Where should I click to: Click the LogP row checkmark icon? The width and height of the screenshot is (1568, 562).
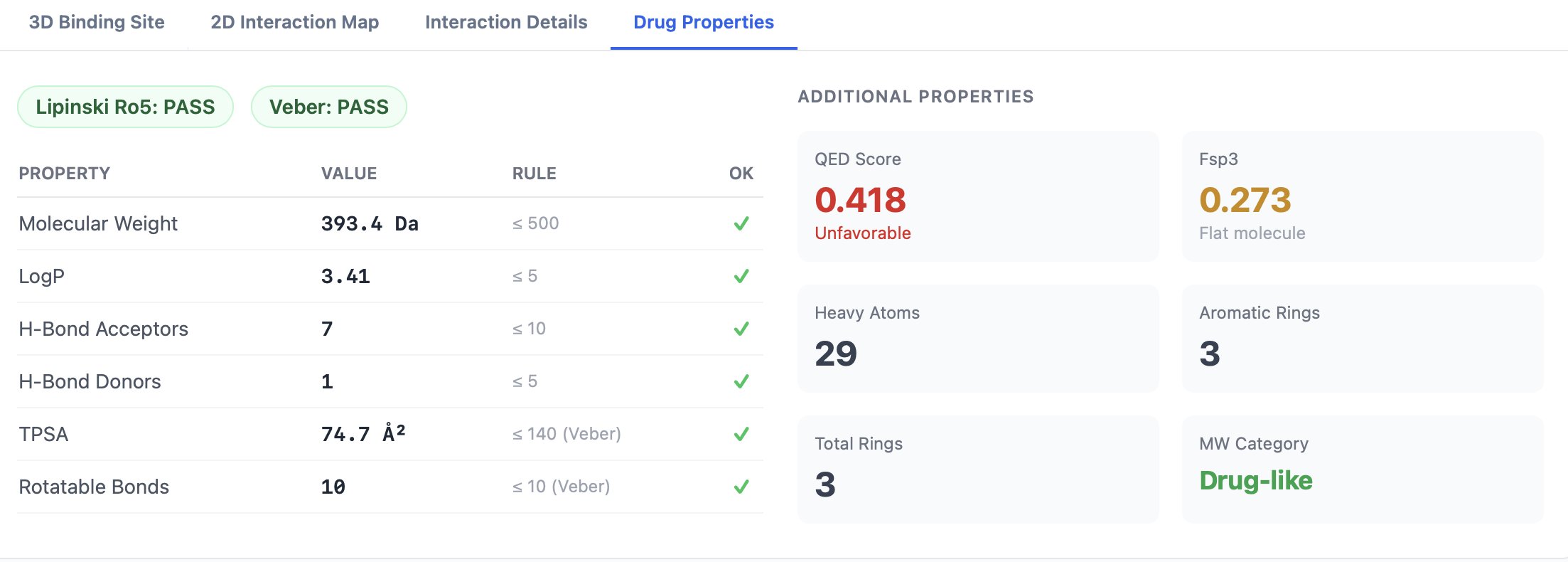click(741, 276)
